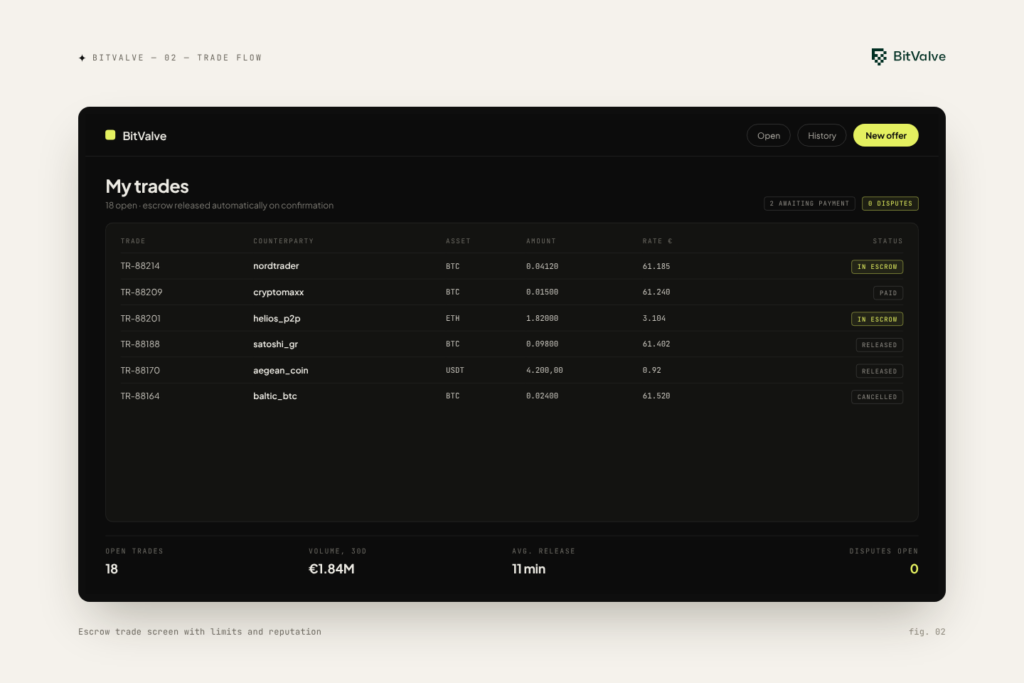Click rate 0.92

click(651, 370)
